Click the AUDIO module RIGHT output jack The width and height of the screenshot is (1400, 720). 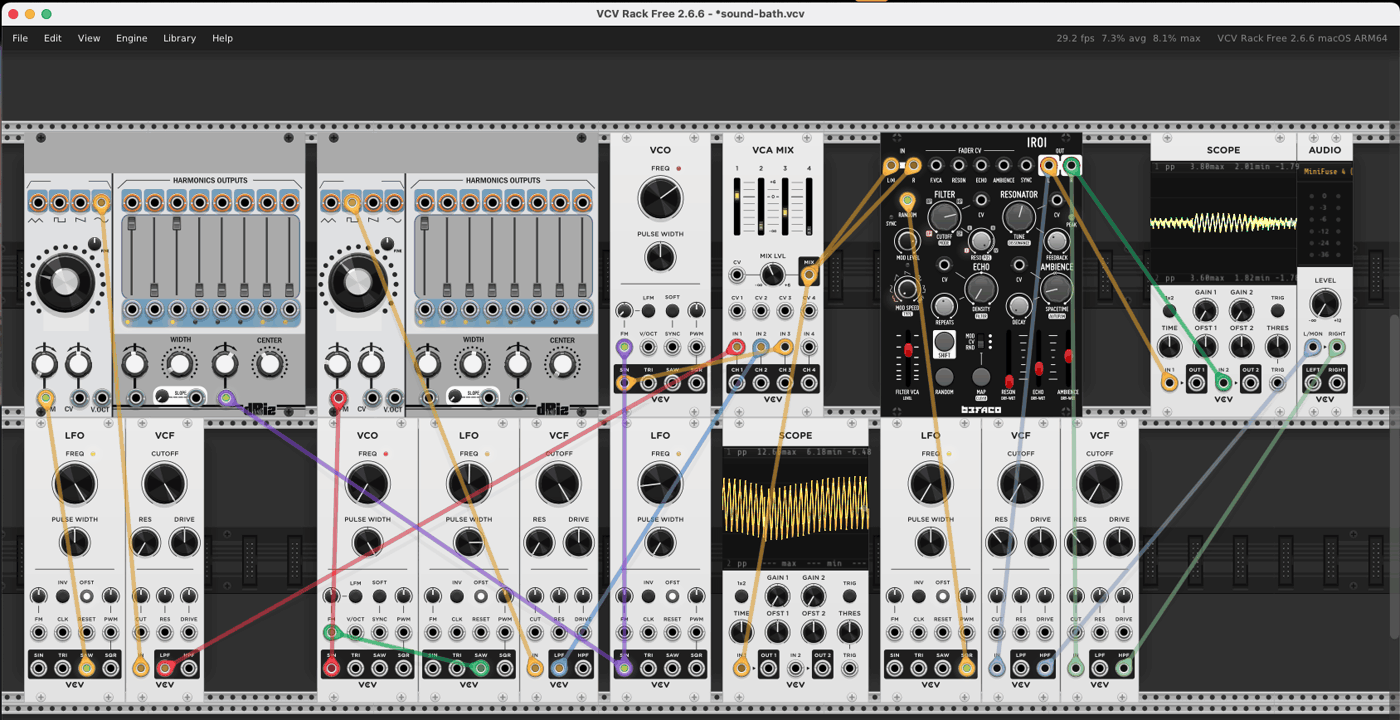click(x=1337, y=381)
